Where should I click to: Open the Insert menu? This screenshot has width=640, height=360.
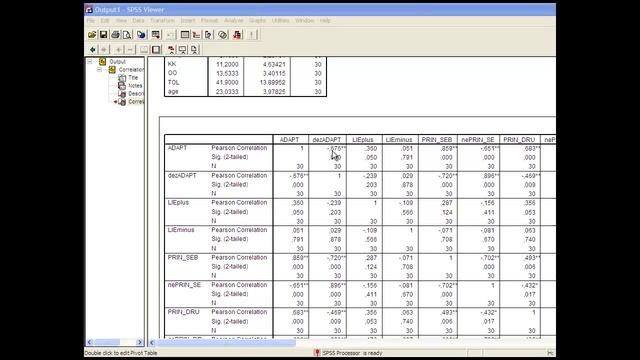tap(188, 20)
